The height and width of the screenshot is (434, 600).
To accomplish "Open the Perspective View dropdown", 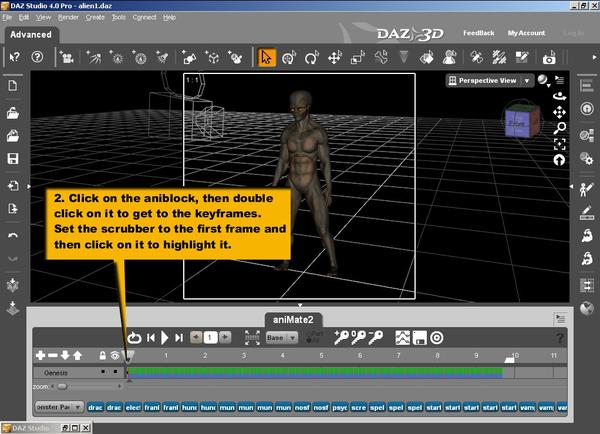I will tap(489, 81).
